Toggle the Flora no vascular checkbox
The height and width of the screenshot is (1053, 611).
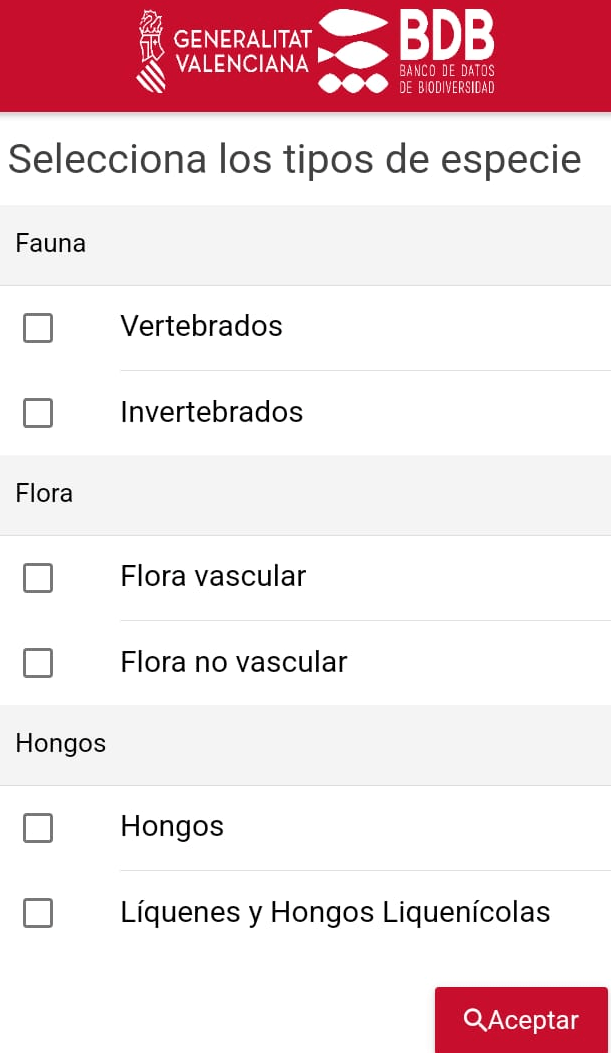coord(38,662)
